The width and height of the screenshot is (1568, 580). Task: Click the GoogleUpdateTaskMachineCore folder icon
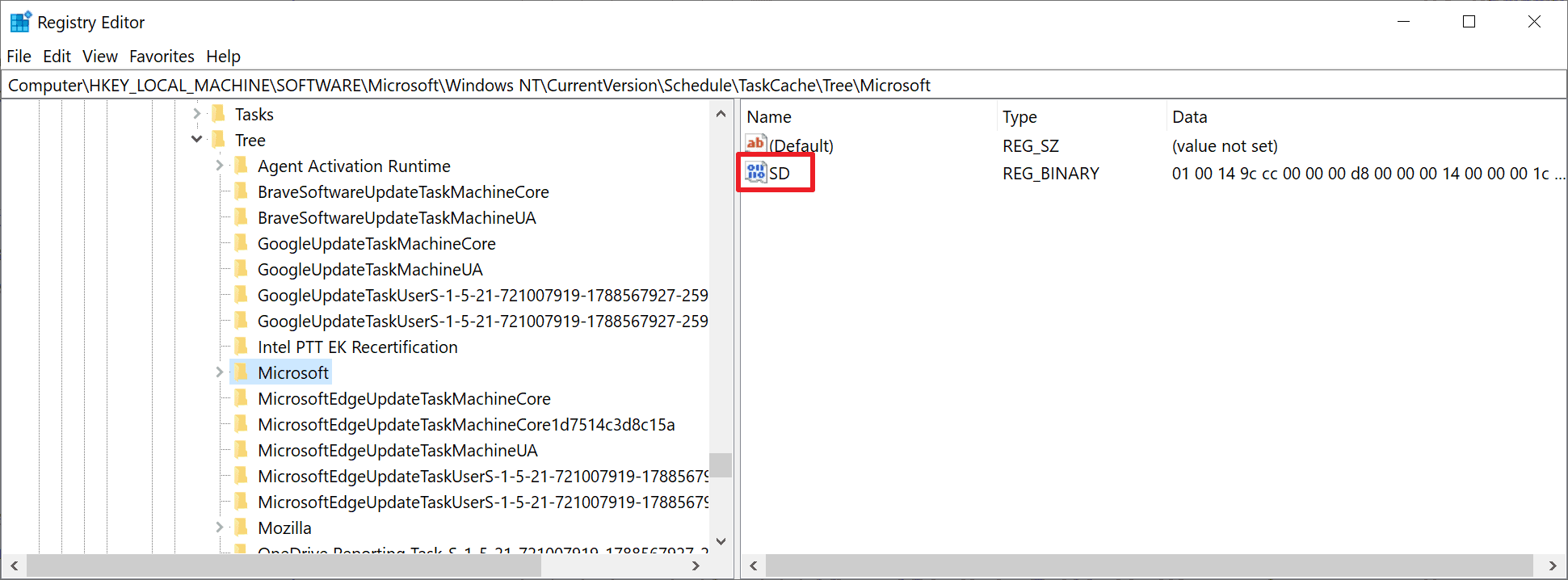coord(241,243)
